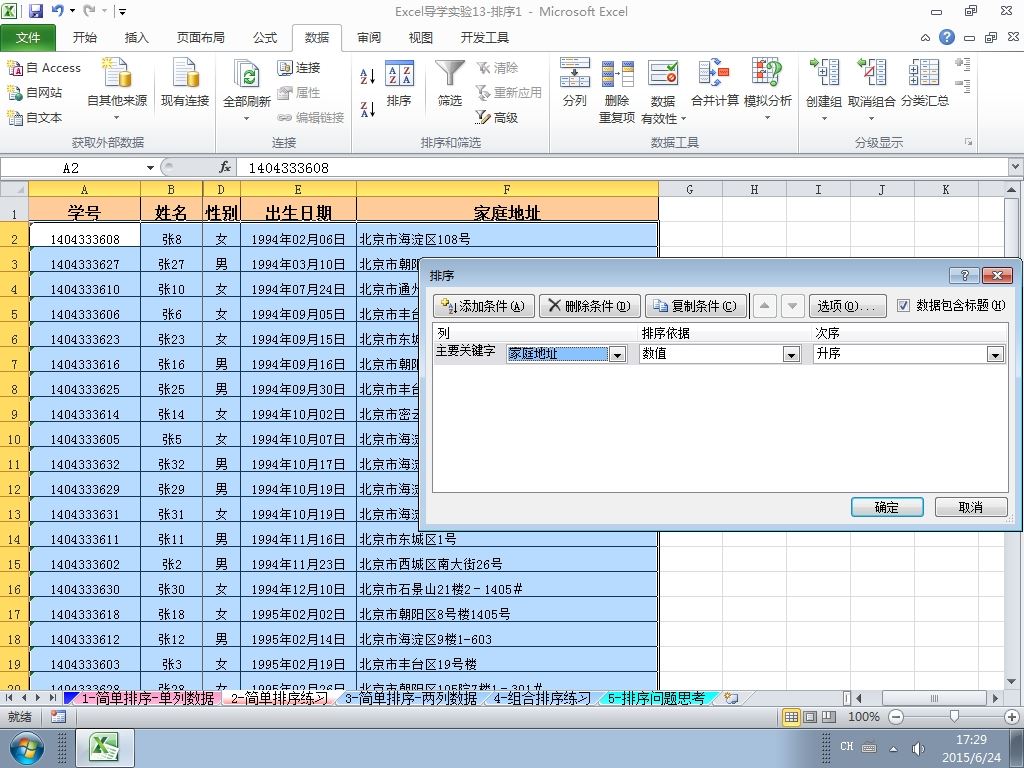The image size is (1024, 768).
Task: Open the Order (次序) dropdown showing 升序
Action: tap(995, 354)
